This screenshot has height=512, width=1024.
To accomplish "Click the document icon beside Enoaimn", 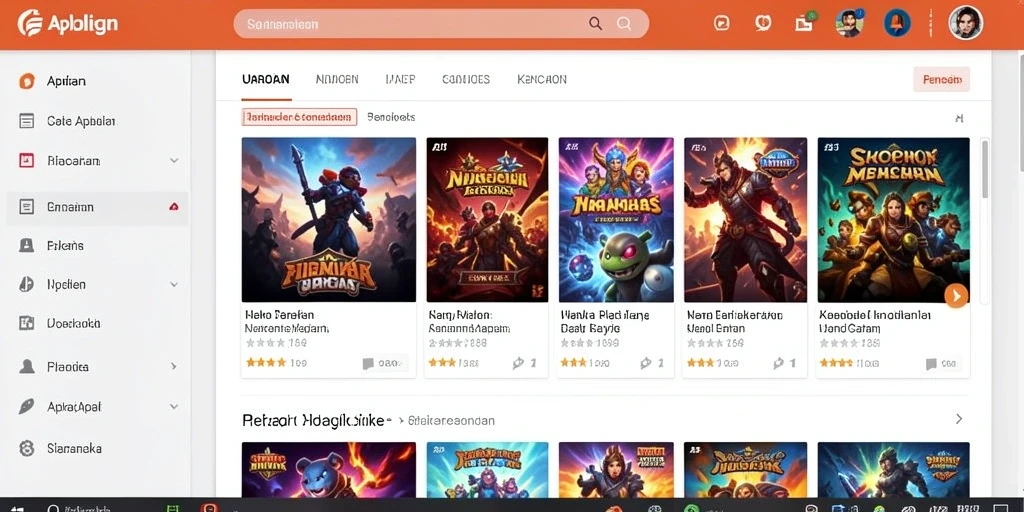I will coord(26,207).
